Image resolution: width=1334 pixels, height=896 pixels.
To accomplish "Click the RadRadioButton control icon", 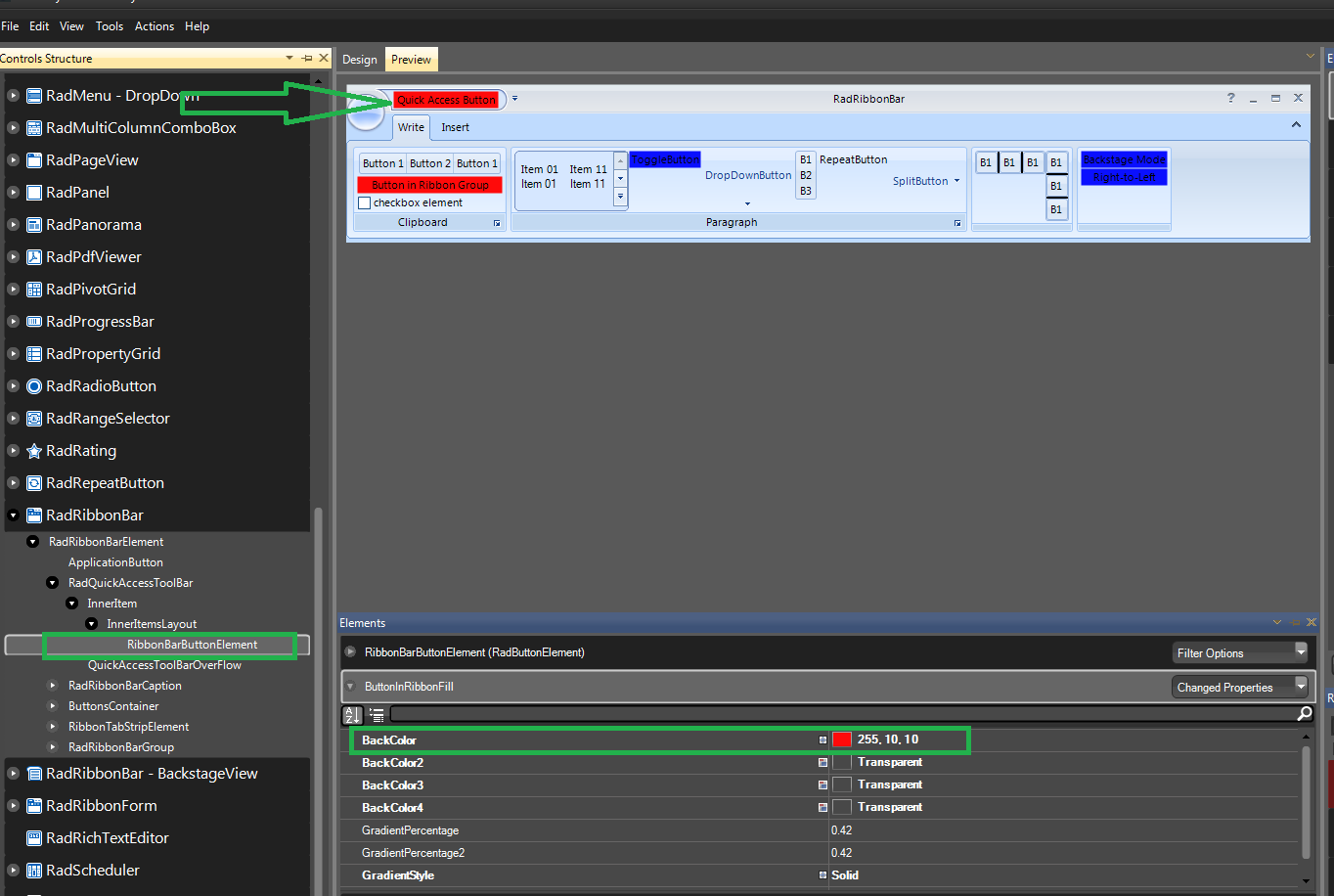I will pyautogui.click(x=34, y=386).
